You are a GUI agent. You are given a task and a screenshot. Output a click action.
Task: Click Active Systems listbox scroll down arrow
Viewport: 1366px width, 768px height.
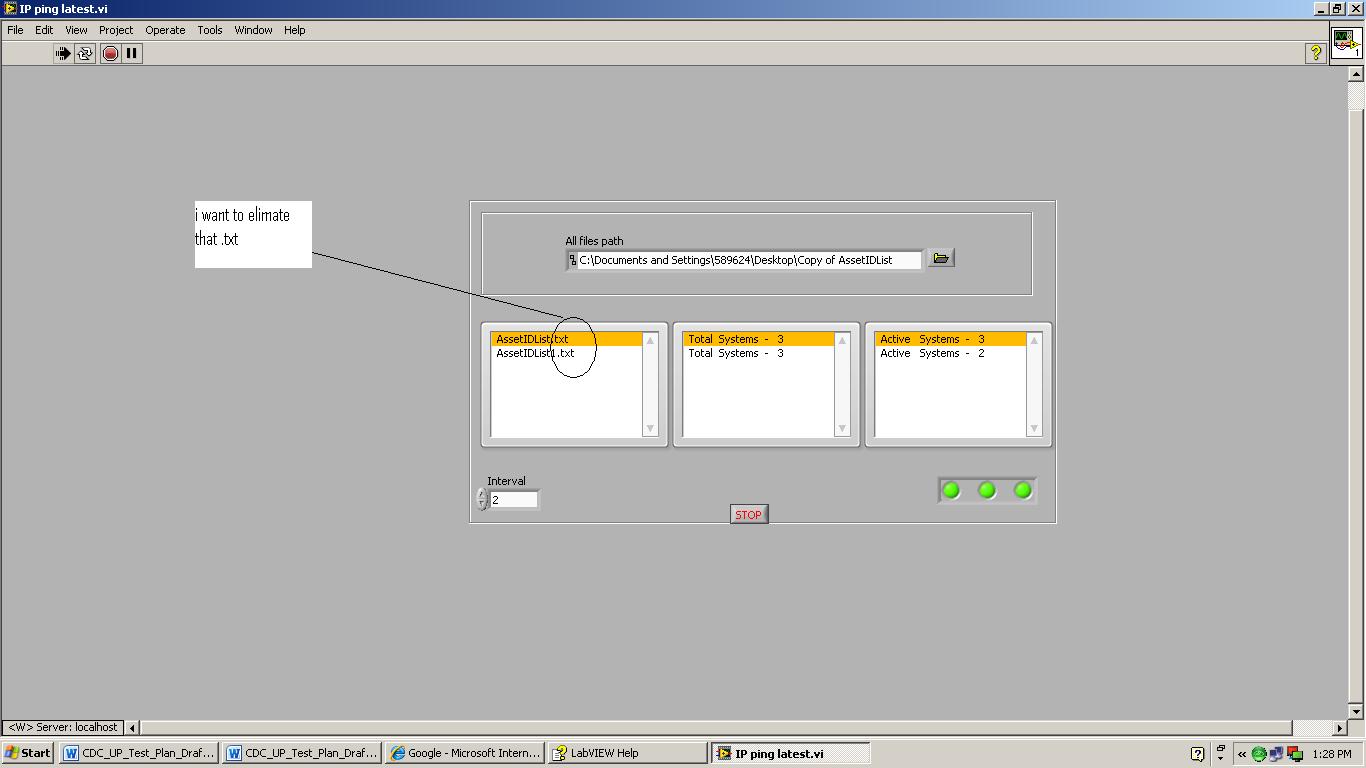click(1034, 429)
